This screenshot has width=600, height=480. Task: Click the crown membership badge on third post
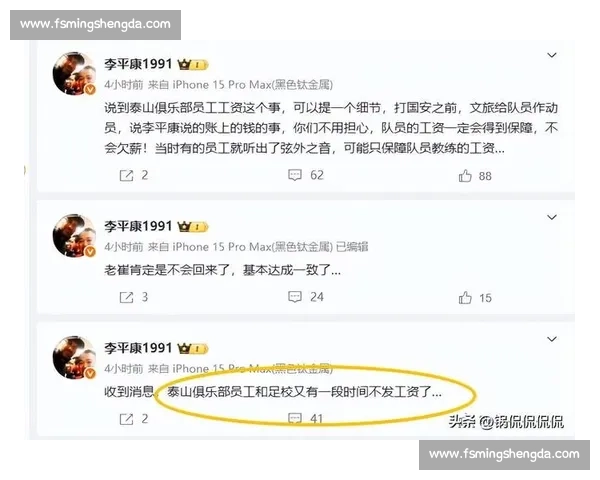[x=193, y=349]
